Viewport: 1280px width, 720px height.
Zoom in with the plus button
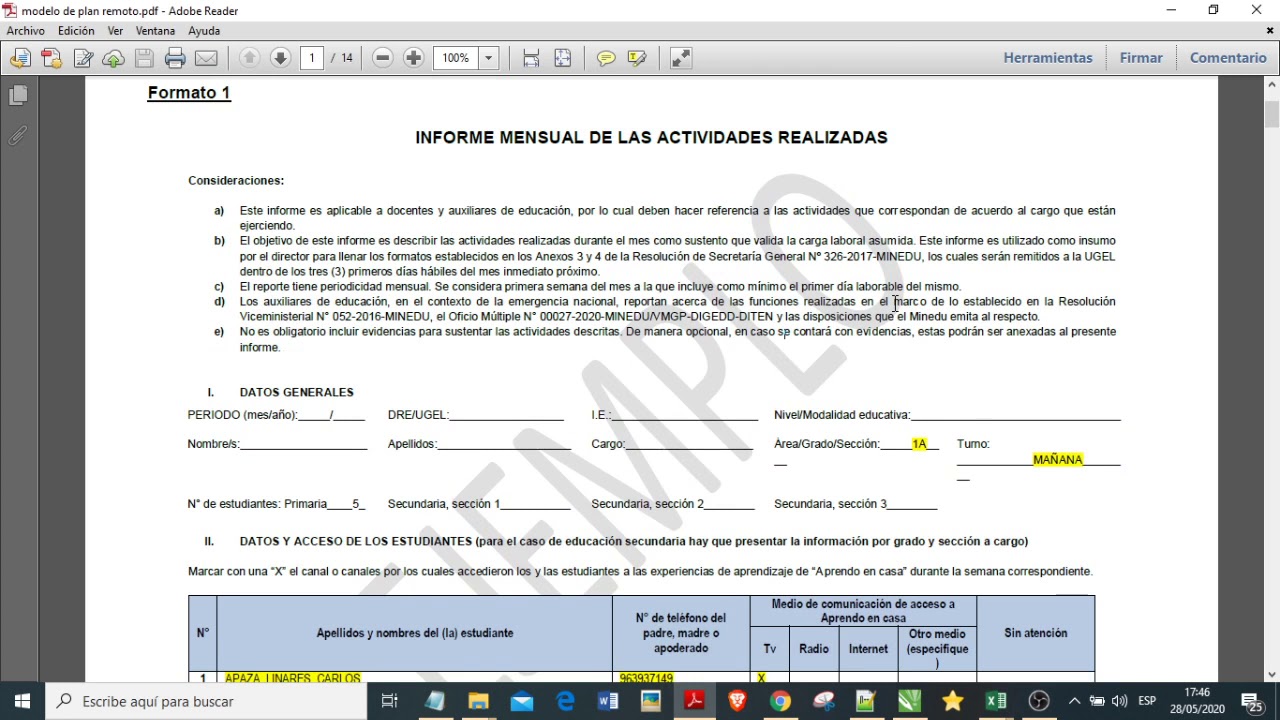[413, 58]
